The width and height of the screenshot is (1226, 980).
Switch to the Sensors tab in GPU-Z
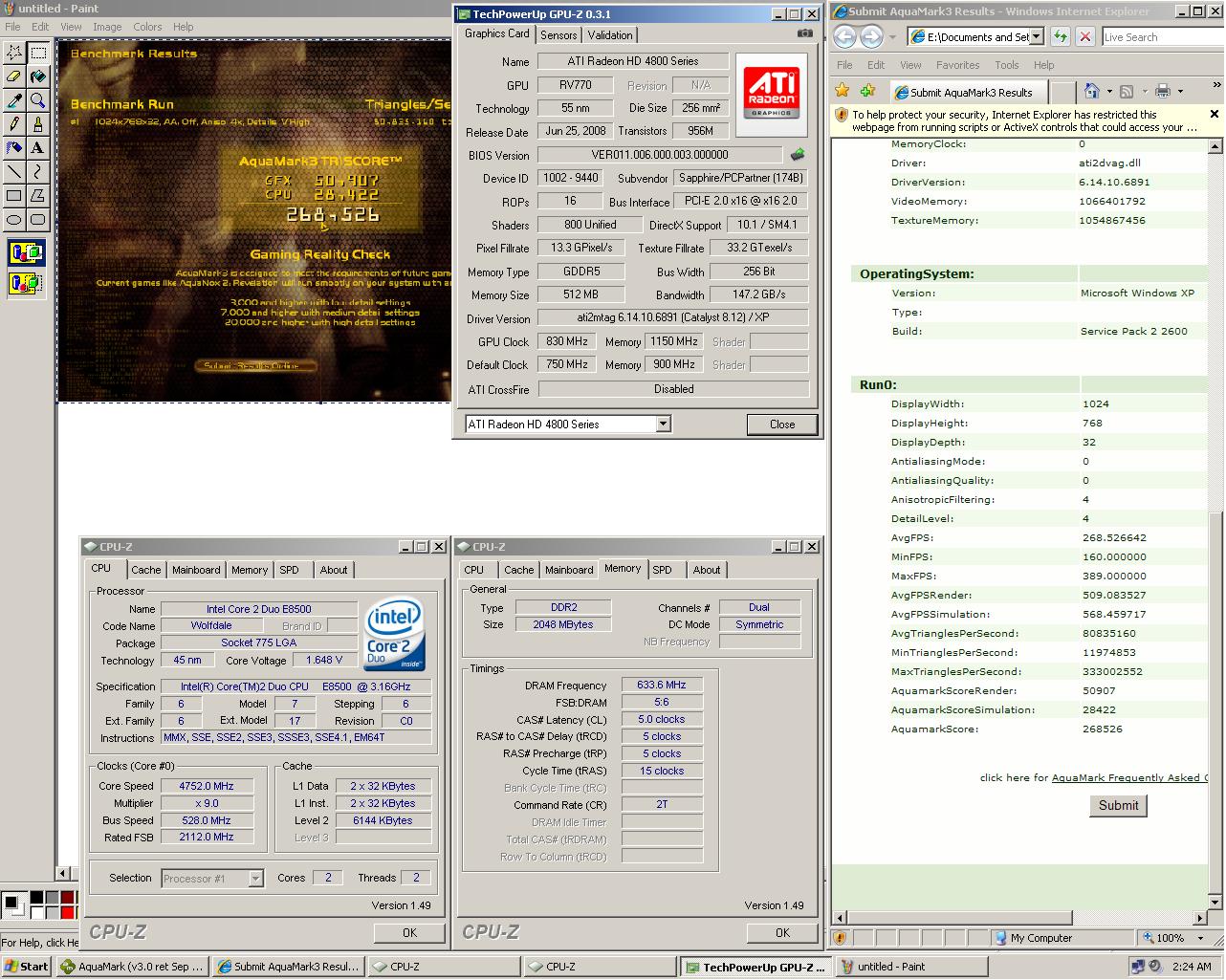tap(558, 34)
